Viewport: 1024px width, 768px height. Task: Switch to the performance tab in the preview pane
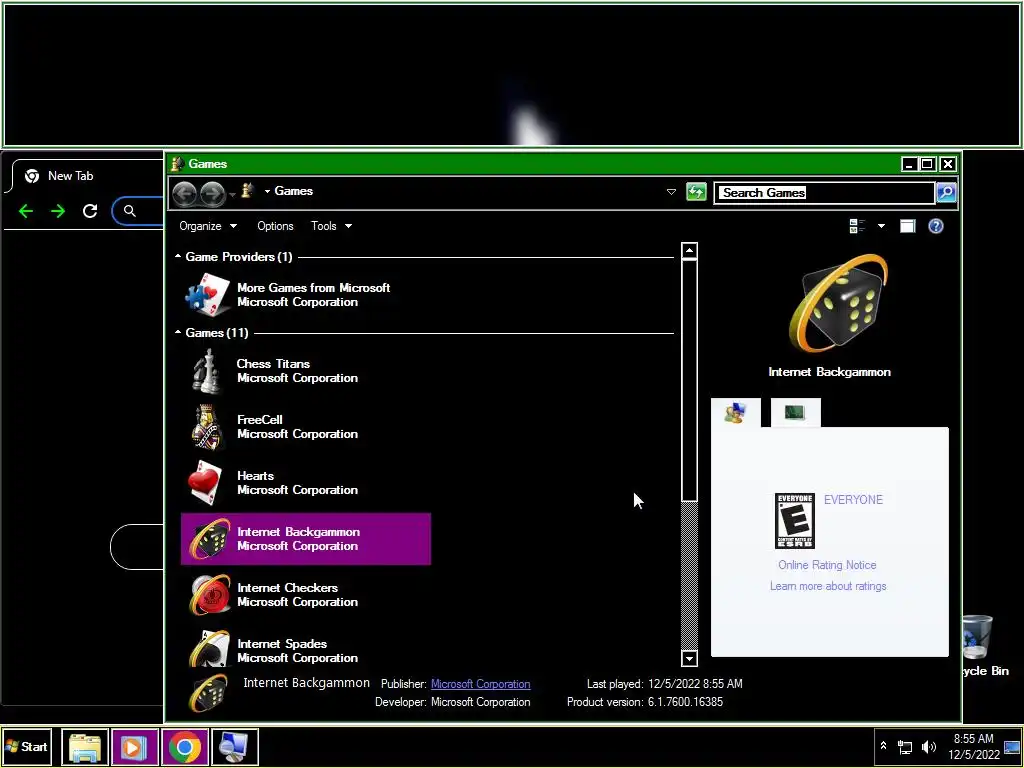pyautogui.click(x=795, y=412)
